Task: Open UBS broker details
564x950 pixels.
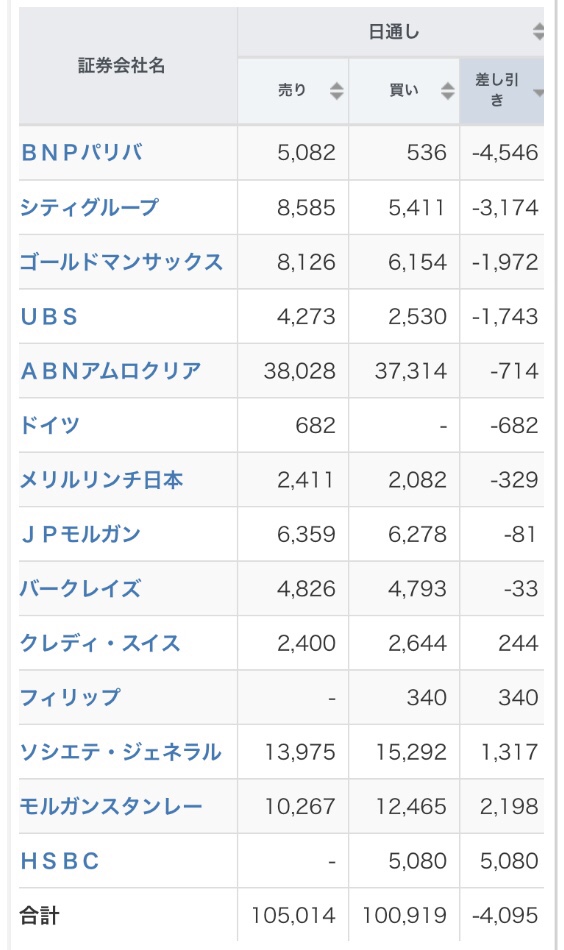Action: [x=50, y=316]
